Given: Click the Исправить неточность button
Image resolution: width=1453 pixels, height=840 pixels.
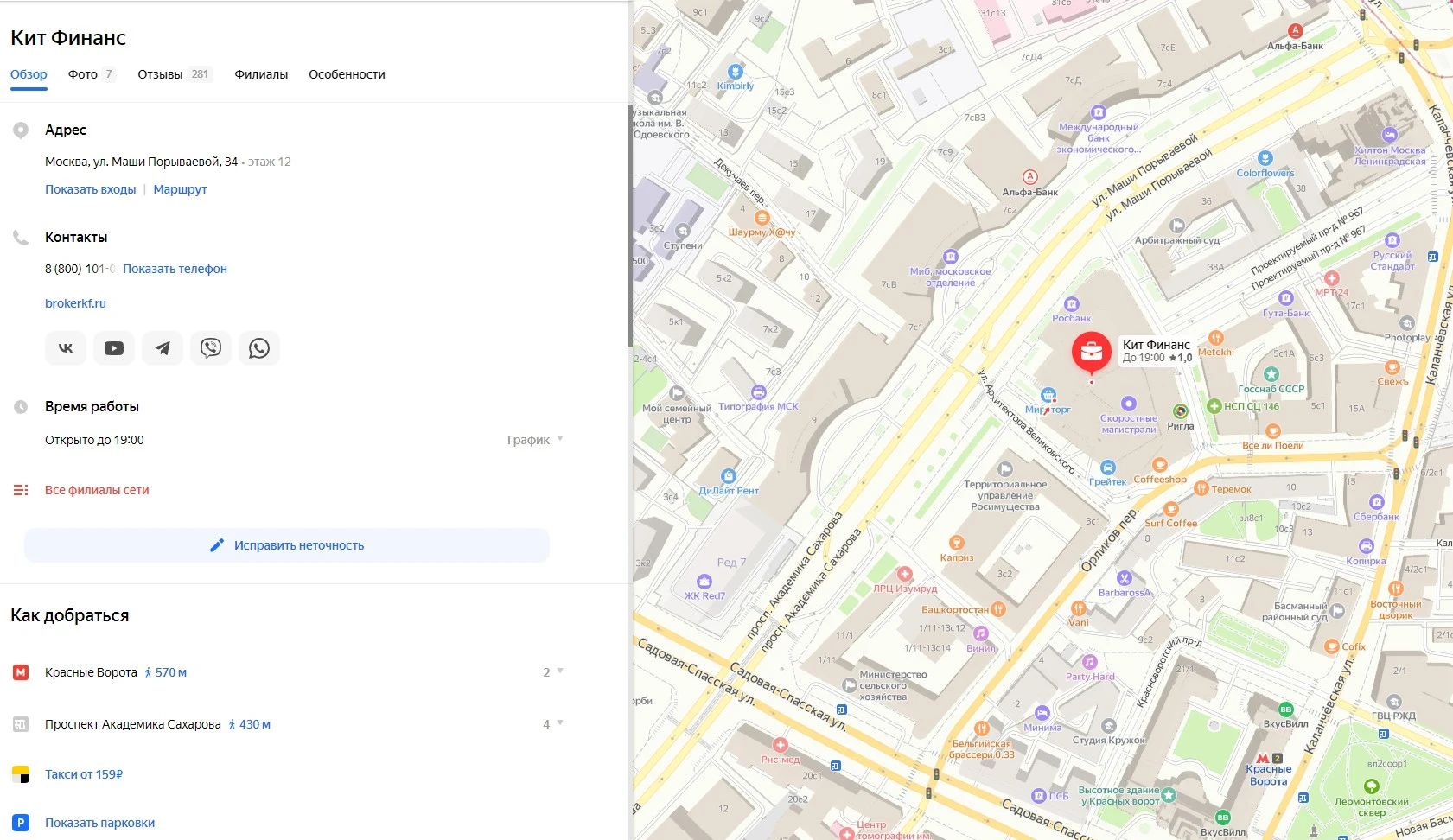Looking at the screenshot, I should click(x=287, y=545).
